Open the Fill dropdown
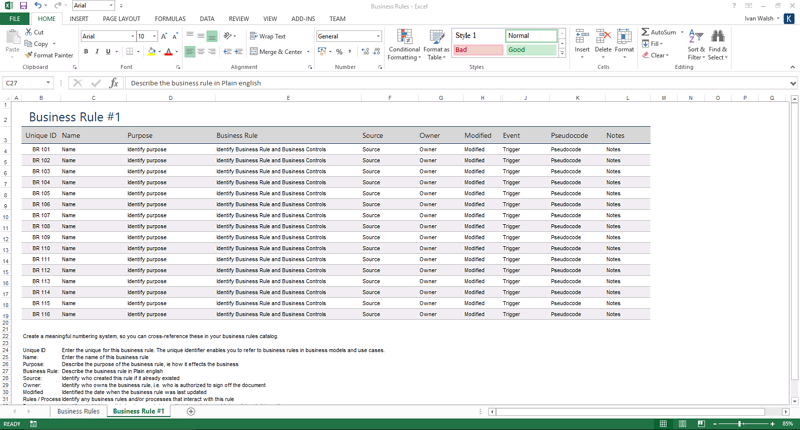This screenshot has width=800, height=430. [x=652, y=44]
